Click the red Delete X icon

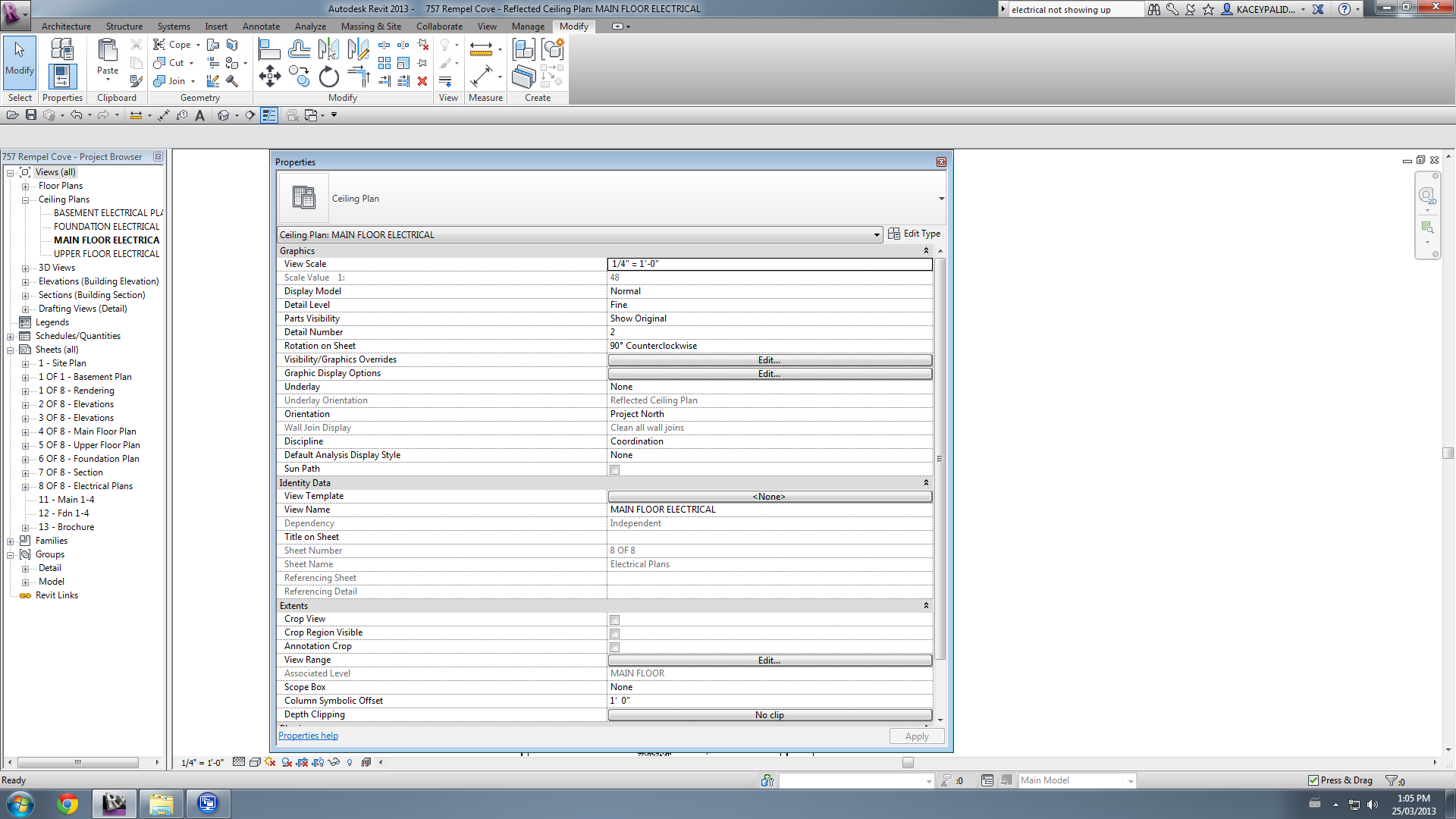422,81
